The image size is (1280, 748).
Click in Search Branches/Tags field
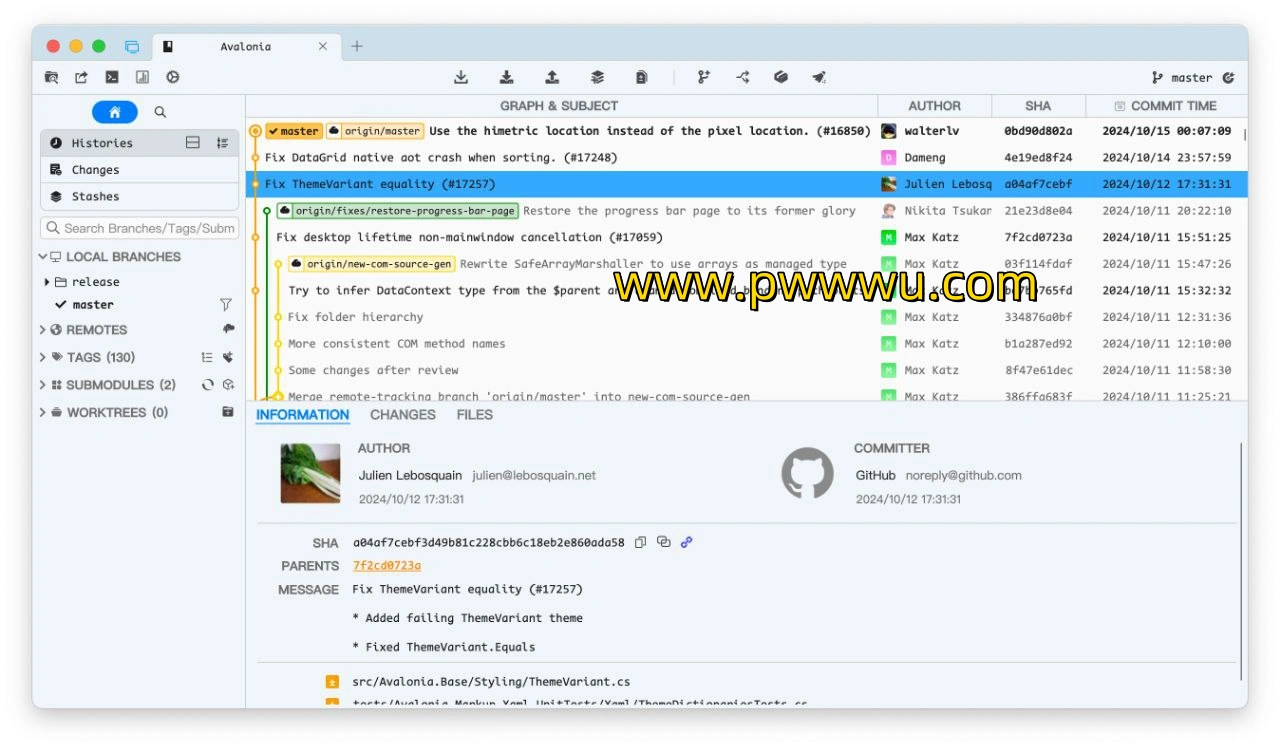pyautogui.click(x=139, y=228)
